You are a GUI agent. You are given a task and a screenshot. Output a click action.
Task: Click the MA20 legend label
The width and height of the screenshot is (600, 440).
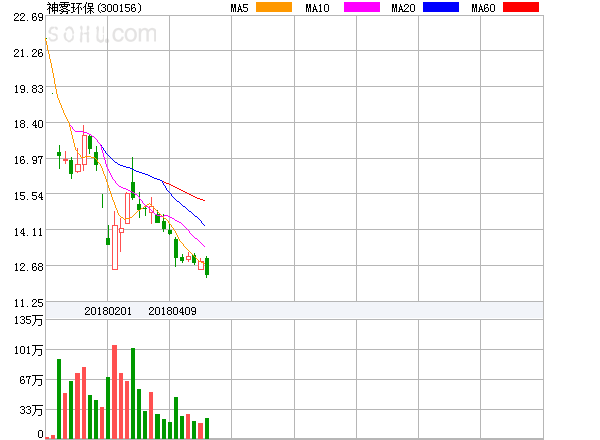click(403, 8)
